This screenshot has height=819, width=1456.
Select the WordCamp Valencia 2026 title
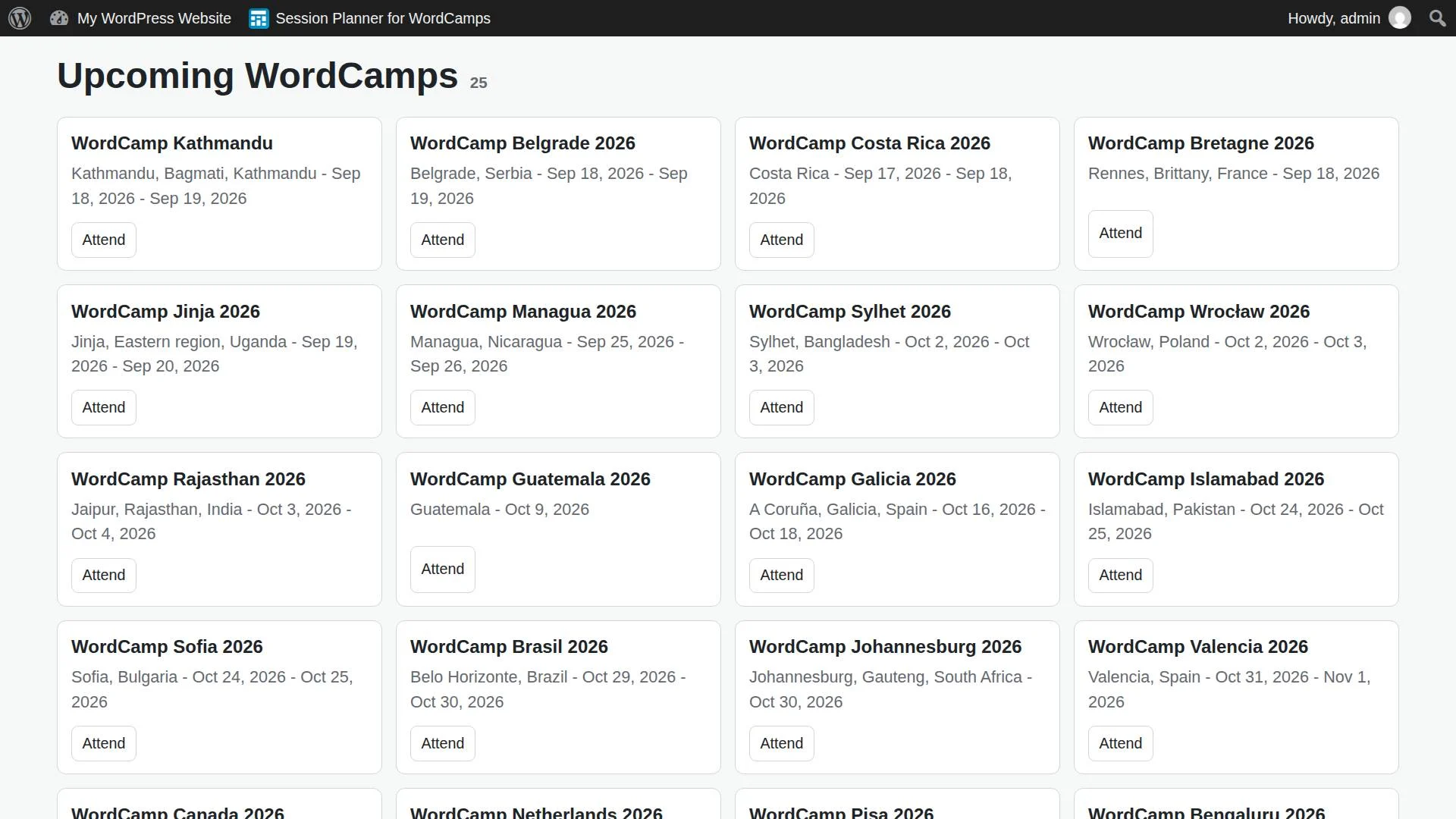[1198, 647]
